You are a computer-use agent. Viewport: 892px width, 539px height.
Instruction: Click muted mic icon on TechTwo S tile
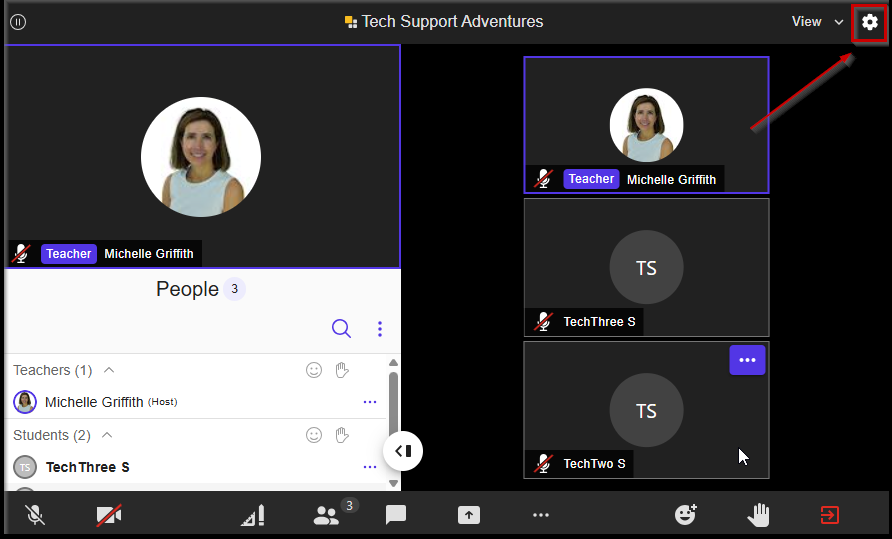(x=543, y=464)
